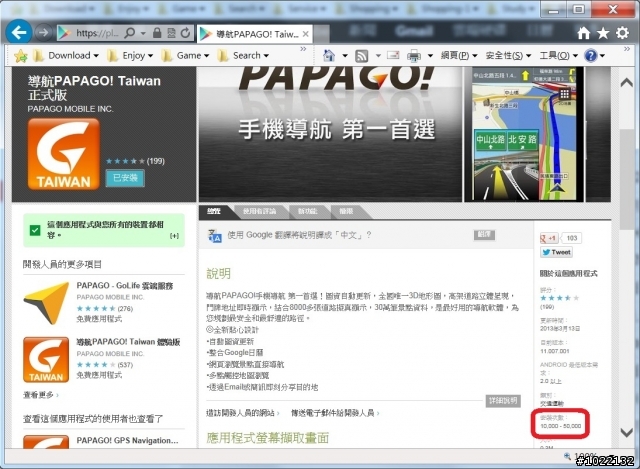Open 導航PAPAGO! Taiwan 體驗版 title link

coord(128,342)
